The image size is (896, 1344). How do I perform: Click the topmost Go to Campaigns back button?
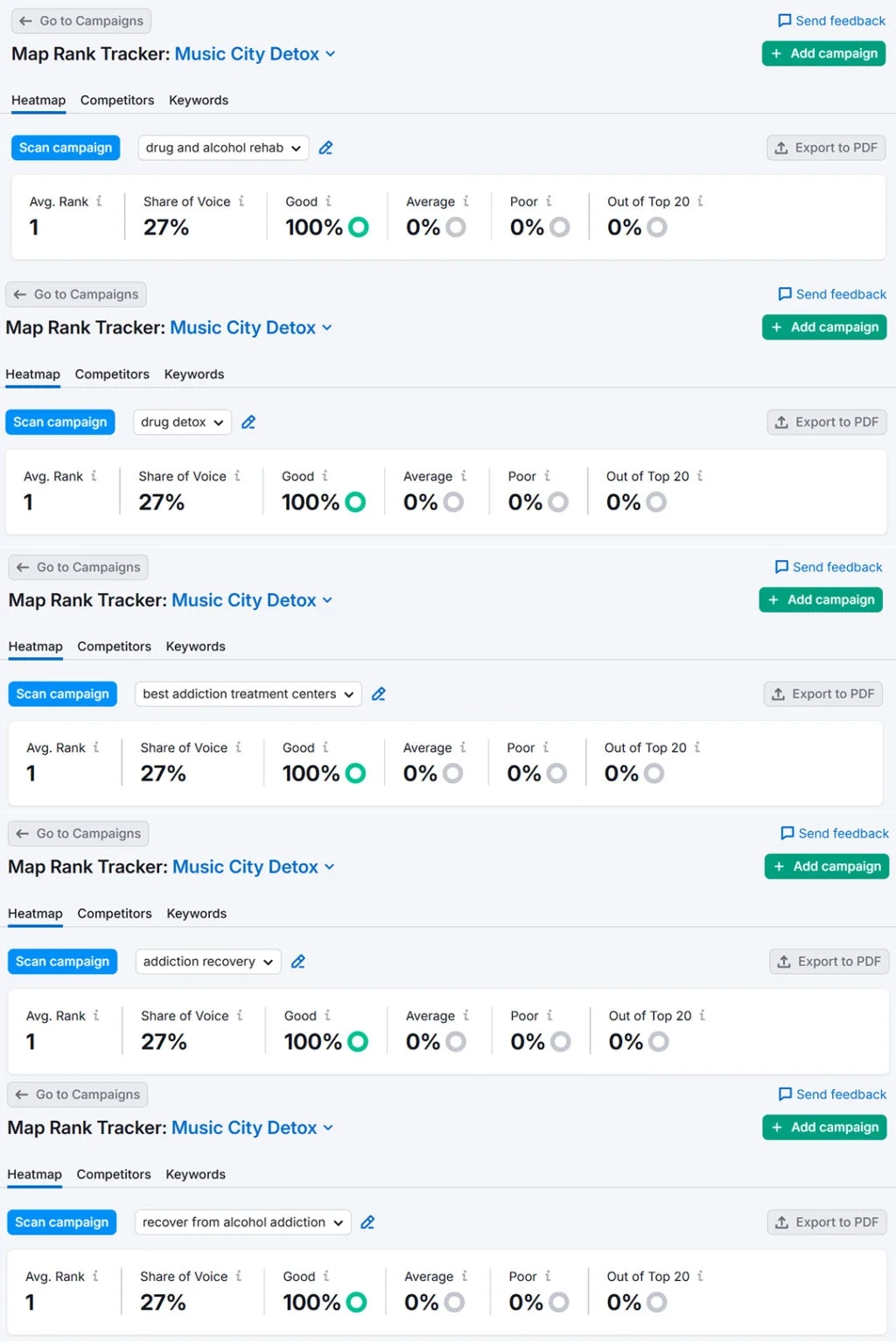[81, 21]
